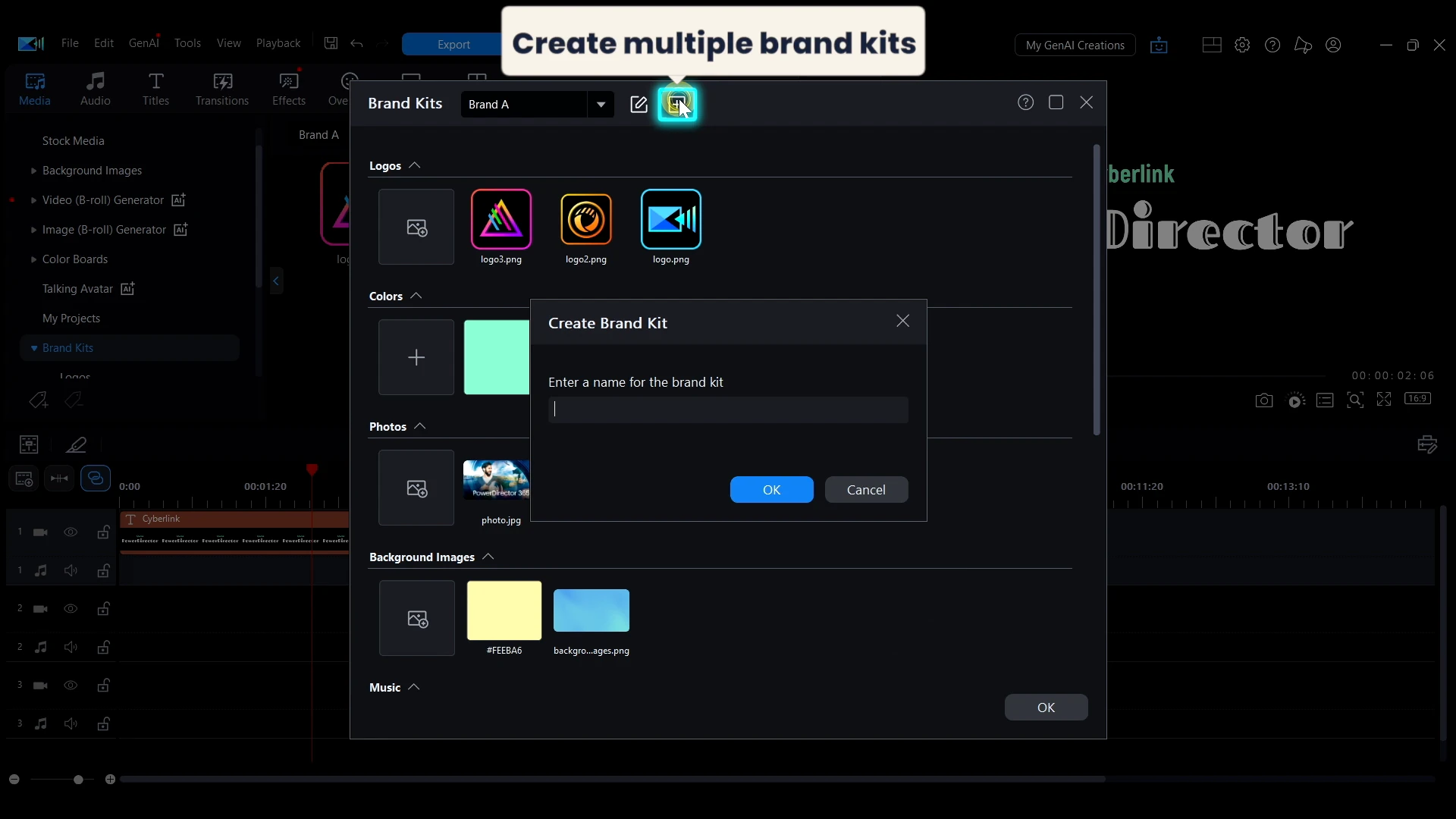This screenshot has height=819, width=1456.
Task: Click the save project icon in toolbar
Action: pos(331,43)
